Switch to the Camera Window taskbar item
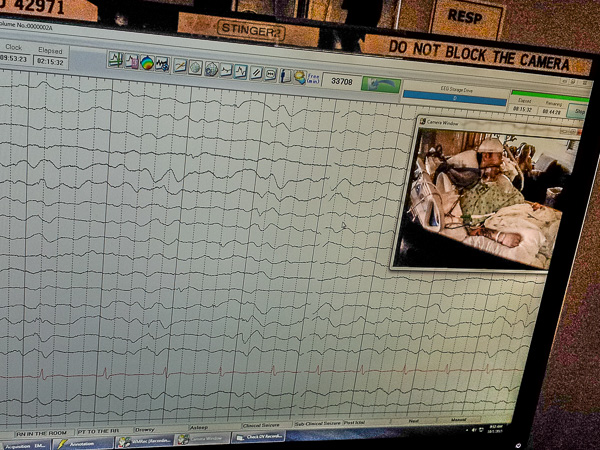This screenshot has height=450, width=600. (x=203, y=439)
